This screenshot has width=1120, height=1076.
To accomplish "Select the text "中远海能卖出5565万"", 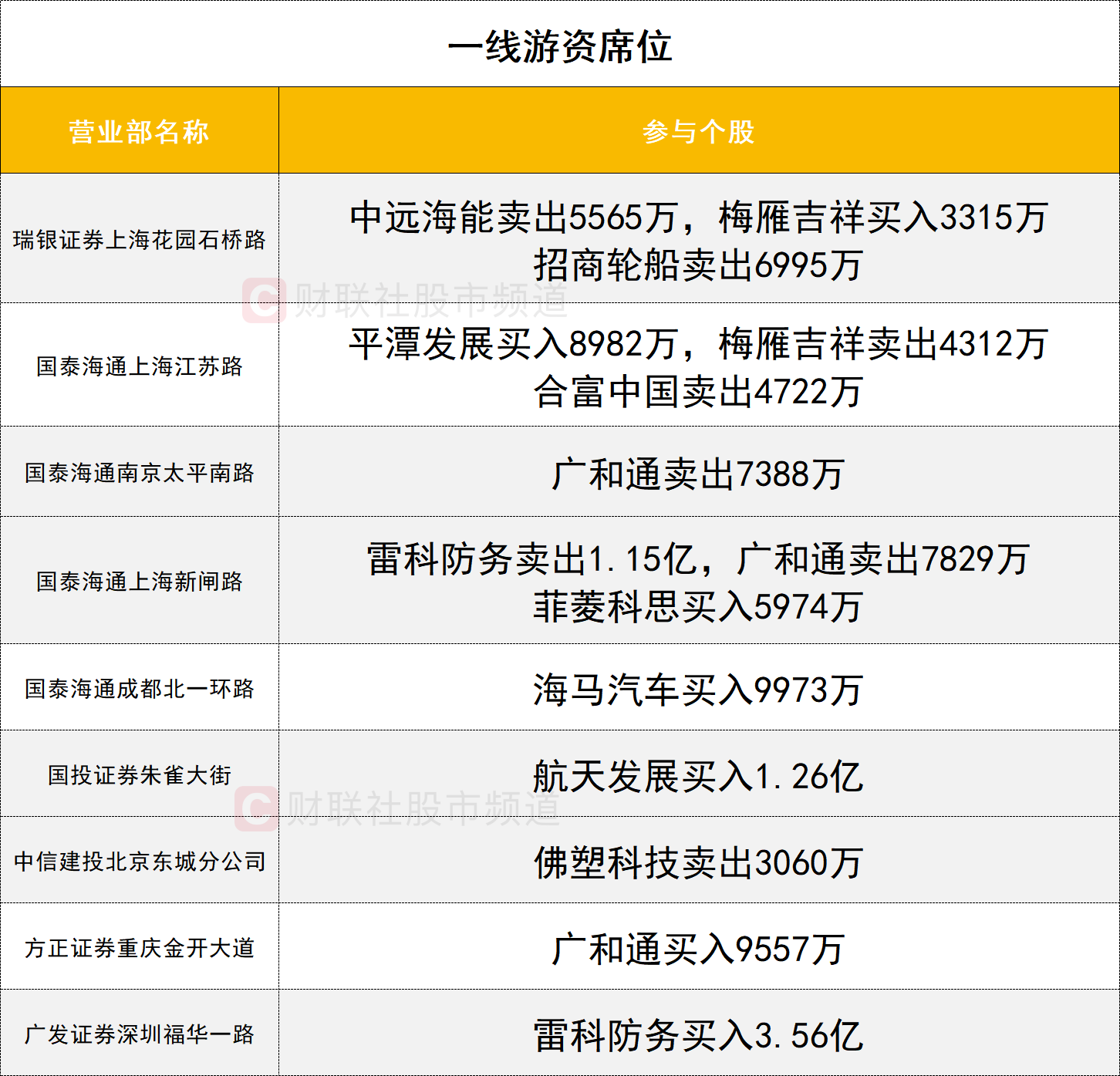I will click(514, 218).
